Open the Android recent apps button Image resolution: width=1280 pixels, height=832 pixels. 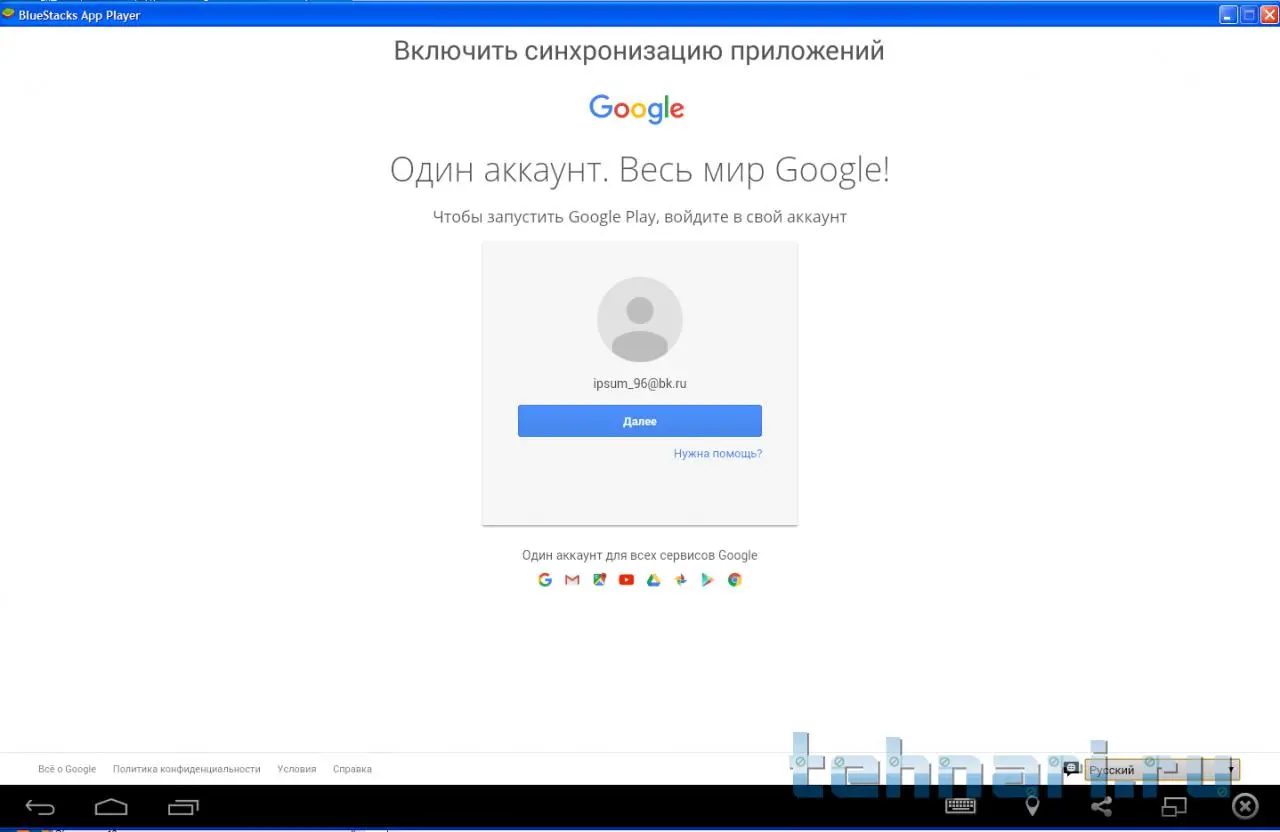(183, 807)
